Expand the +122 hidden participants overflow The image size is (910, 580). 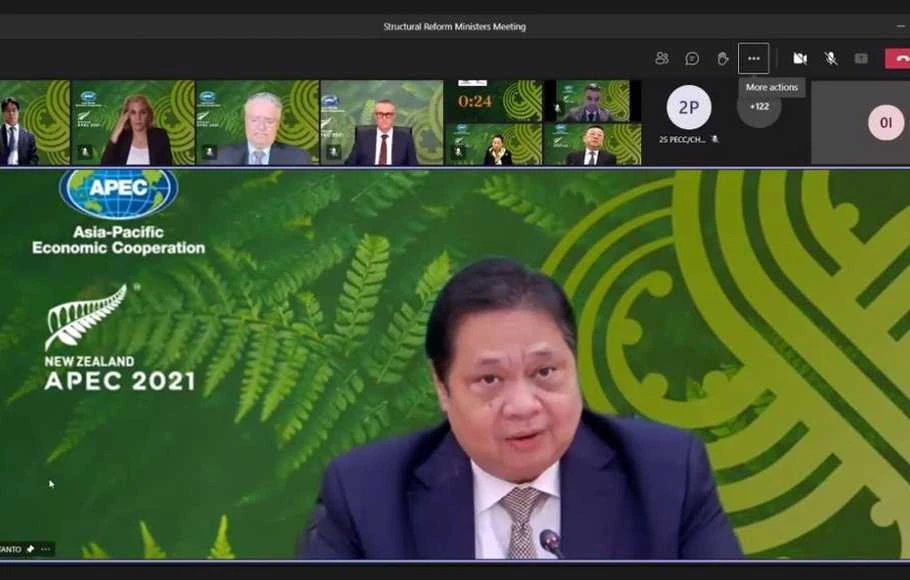(758, 107)
